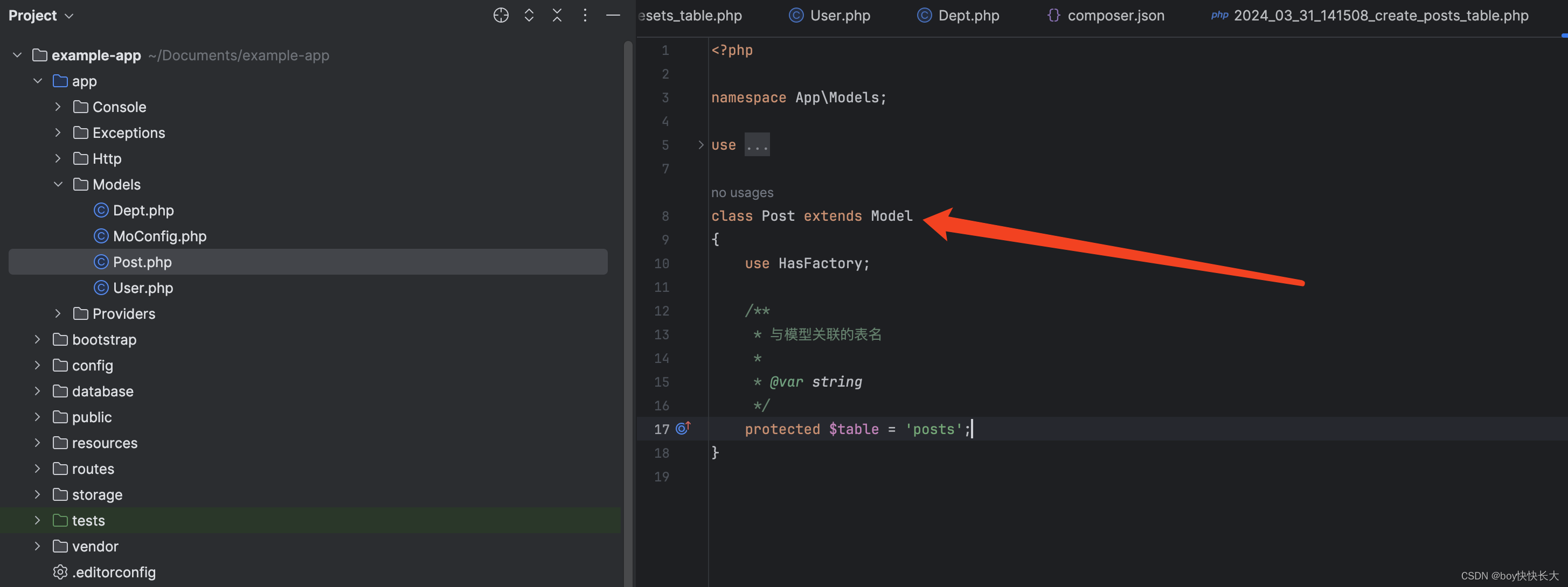The width and height of the screenshot is (1568, 587).
Task: Click the Select Opened File crosshair icon
Action: click(501, 15)
